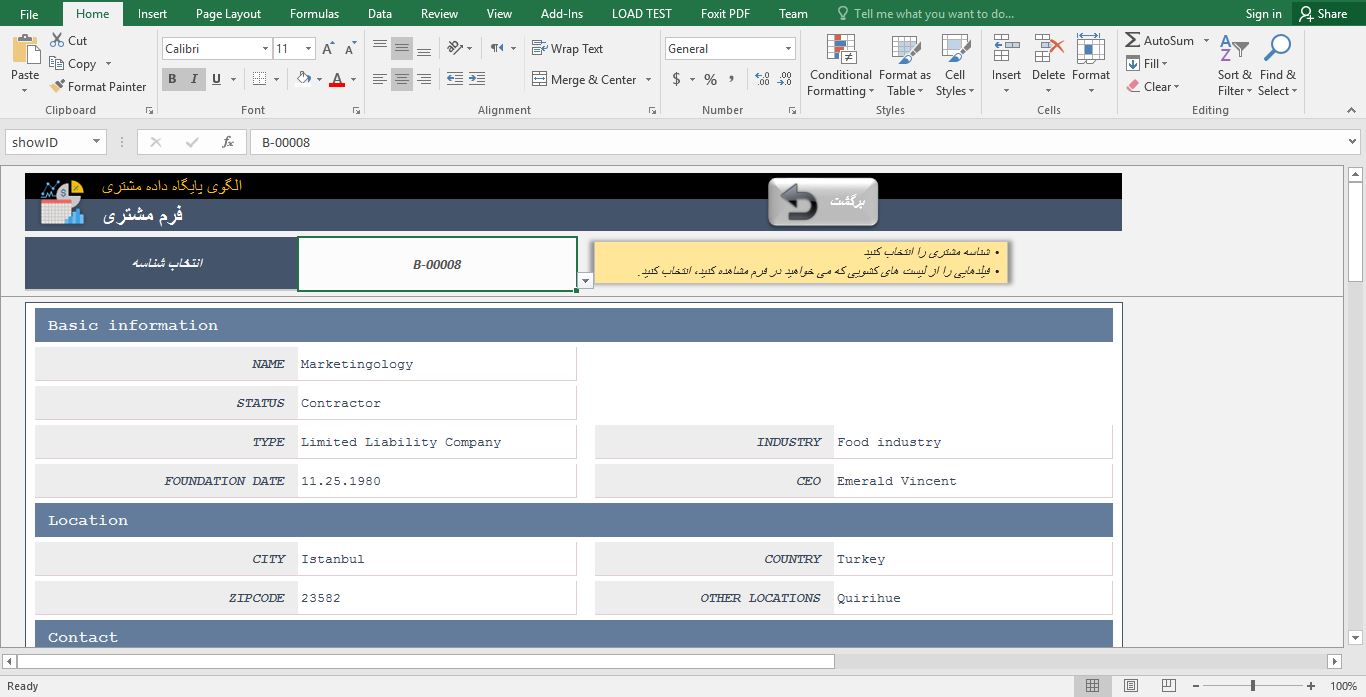Apply comma style format
The width and height of the screenshot is (1366, 697).
[x=732, y=79]
